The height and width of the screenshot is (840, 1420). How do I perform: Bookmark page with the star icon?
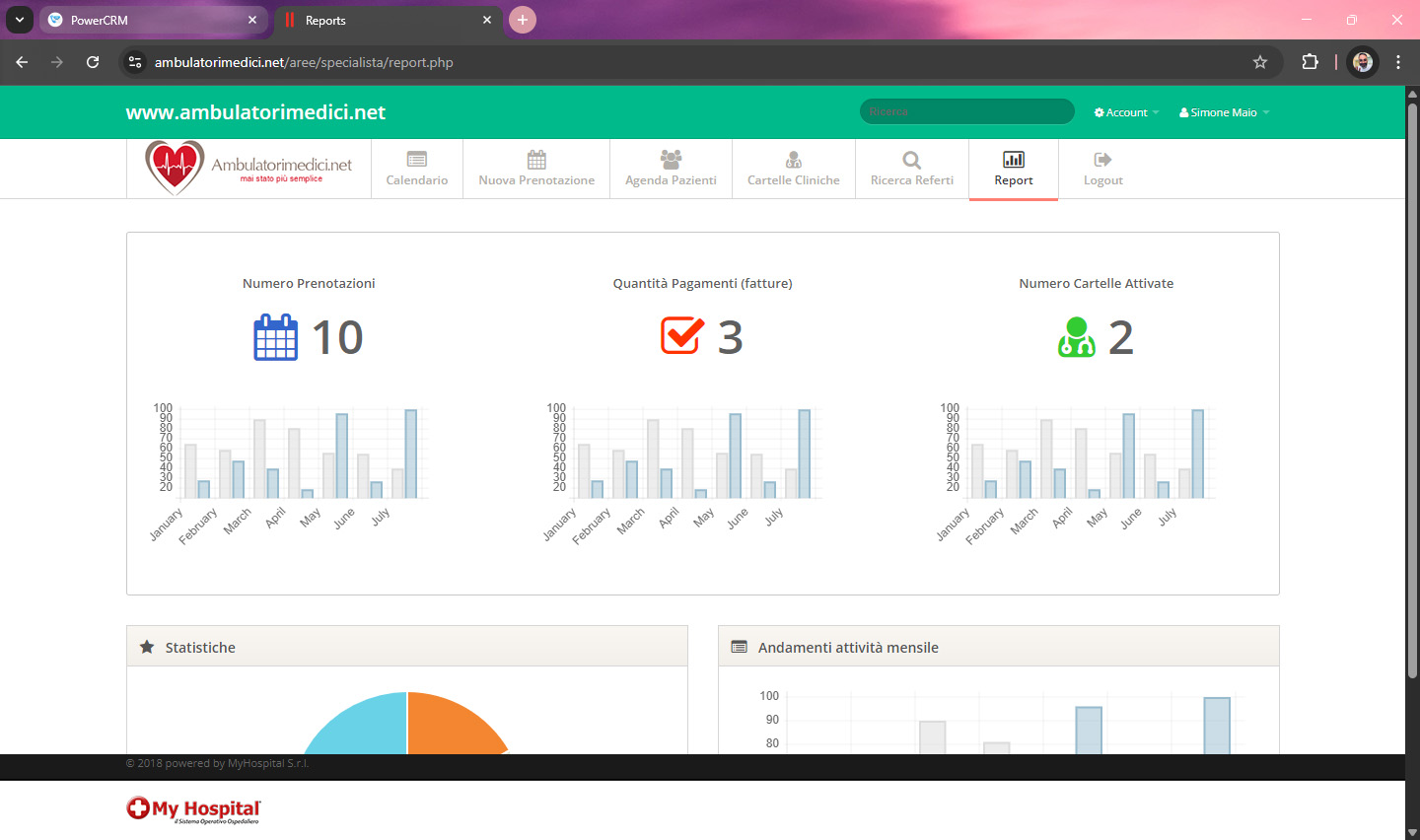(1260, 62)
